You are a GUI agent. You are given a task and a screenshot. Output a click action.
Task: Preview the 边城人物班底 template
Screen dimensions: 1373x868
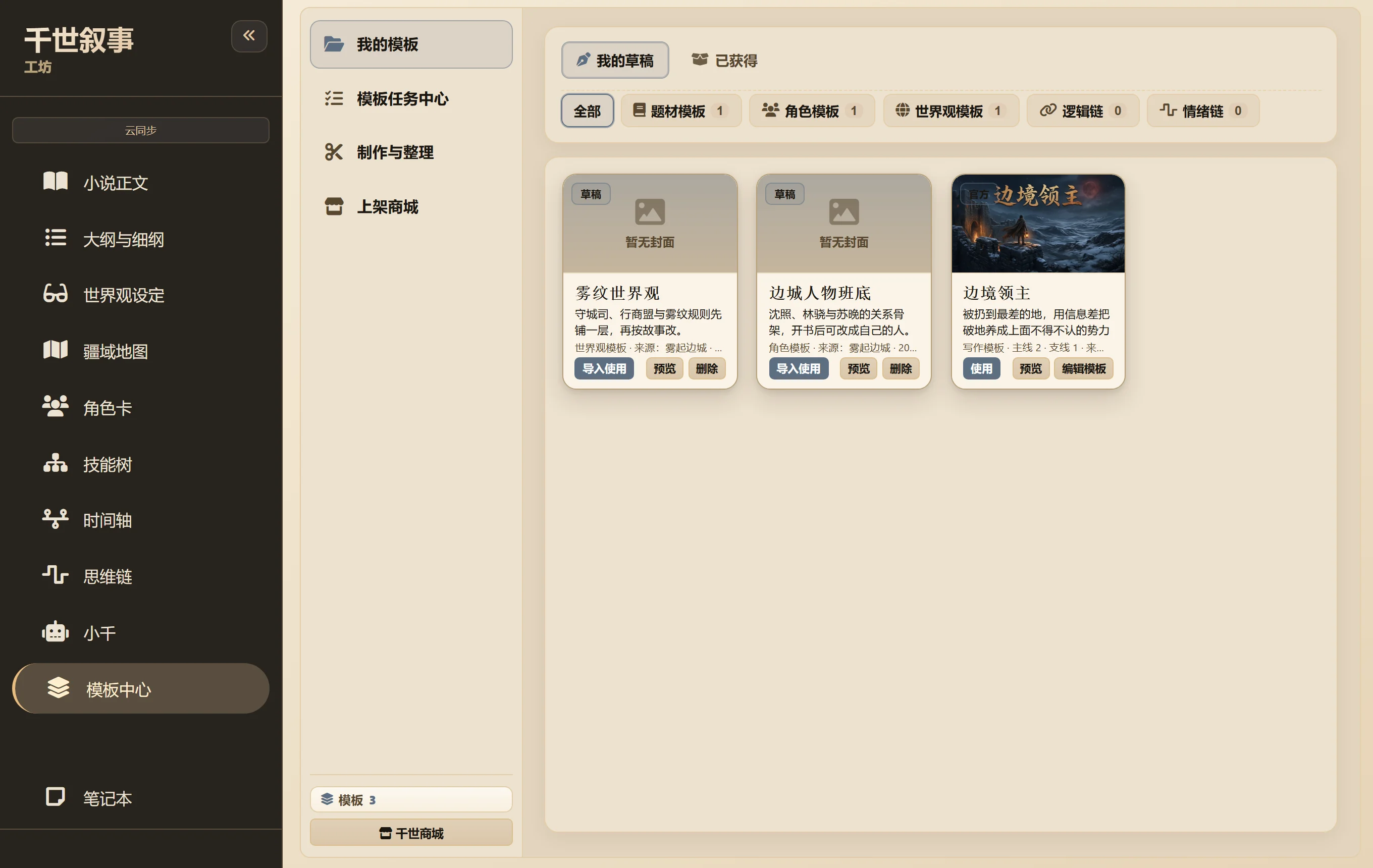click(x=859, y=368)
